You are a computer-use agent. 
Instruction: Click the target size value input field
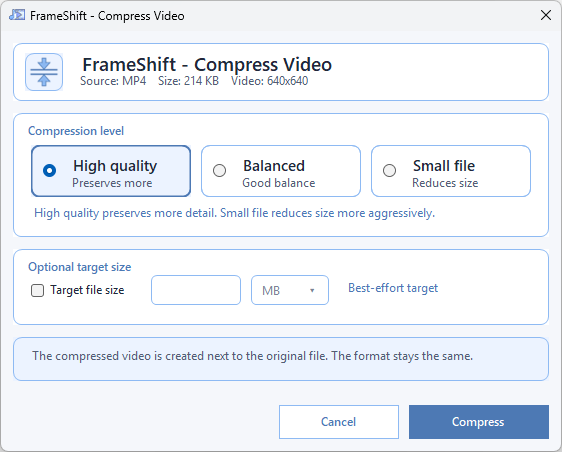point(196,290)
